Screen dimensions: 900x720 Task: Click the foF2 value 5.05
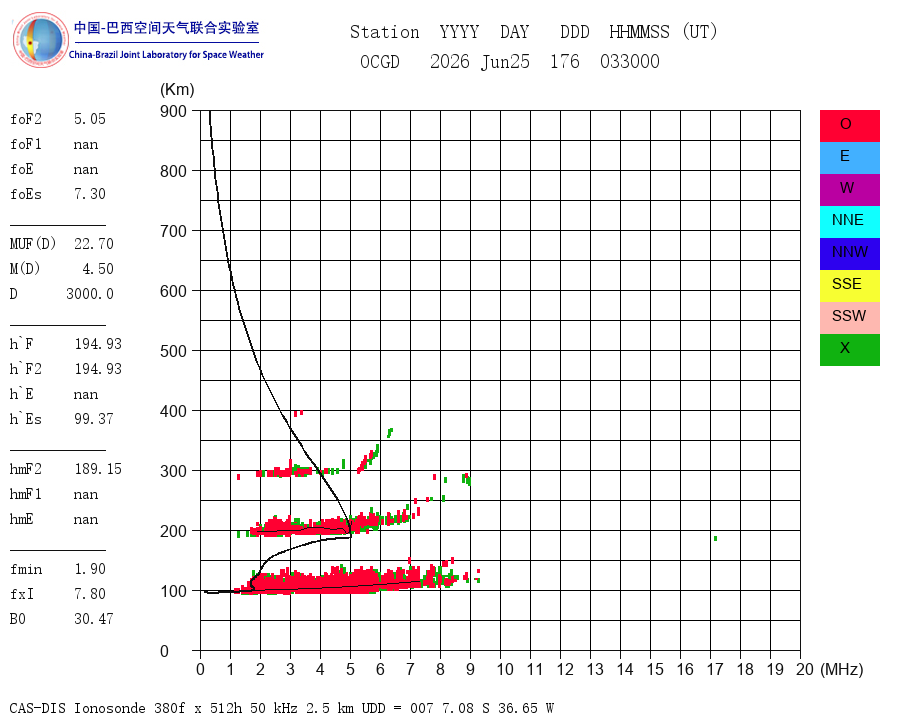[90, 119]
